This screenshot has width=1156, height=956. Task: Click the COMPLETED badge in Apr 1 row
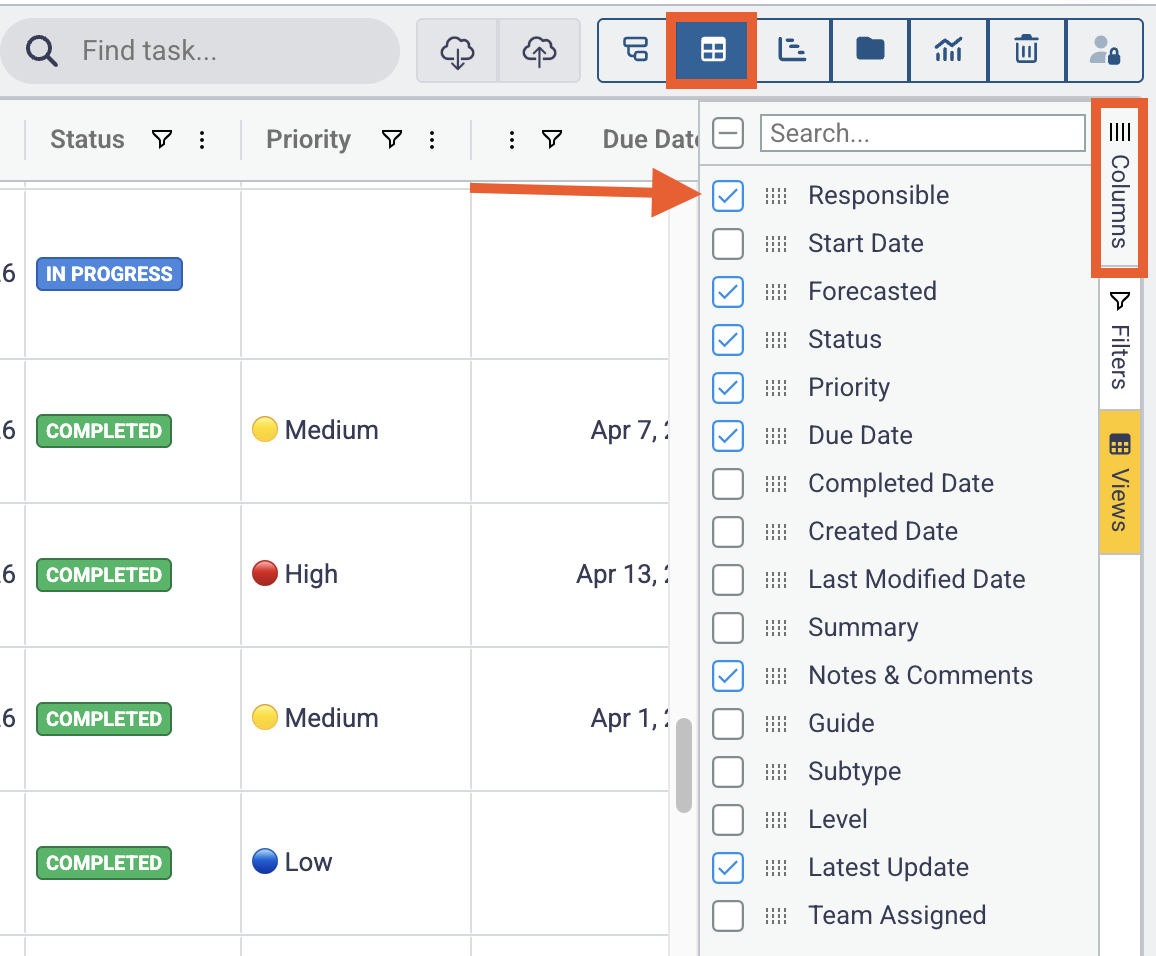point(104,719)
